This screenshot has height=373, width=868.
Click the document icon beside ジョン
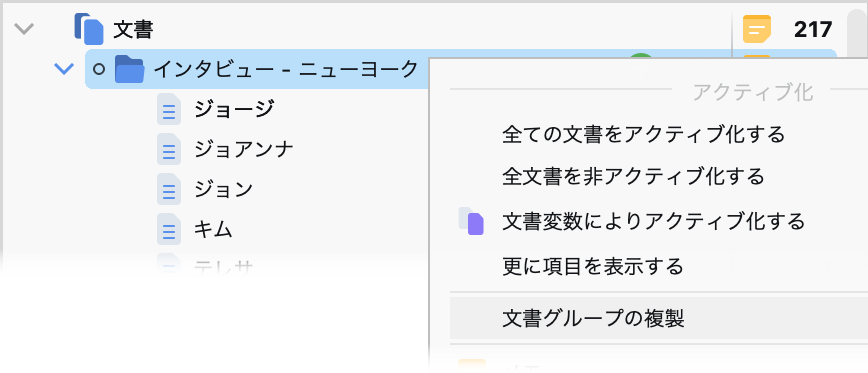click(169, 189)
